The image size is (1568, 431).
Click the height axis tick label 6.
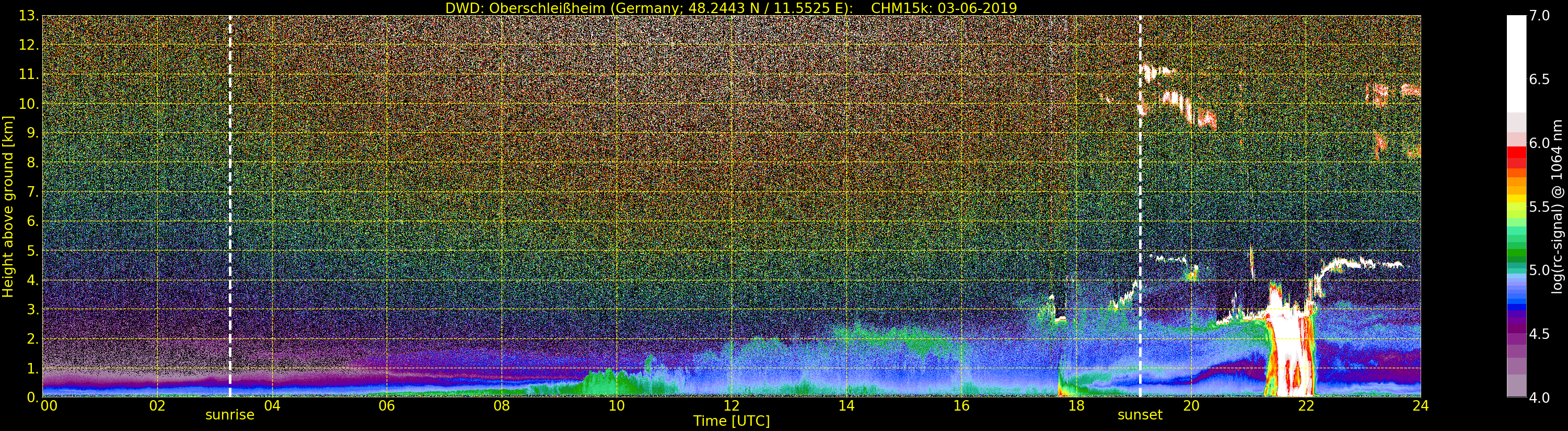(x=33, y=221)
